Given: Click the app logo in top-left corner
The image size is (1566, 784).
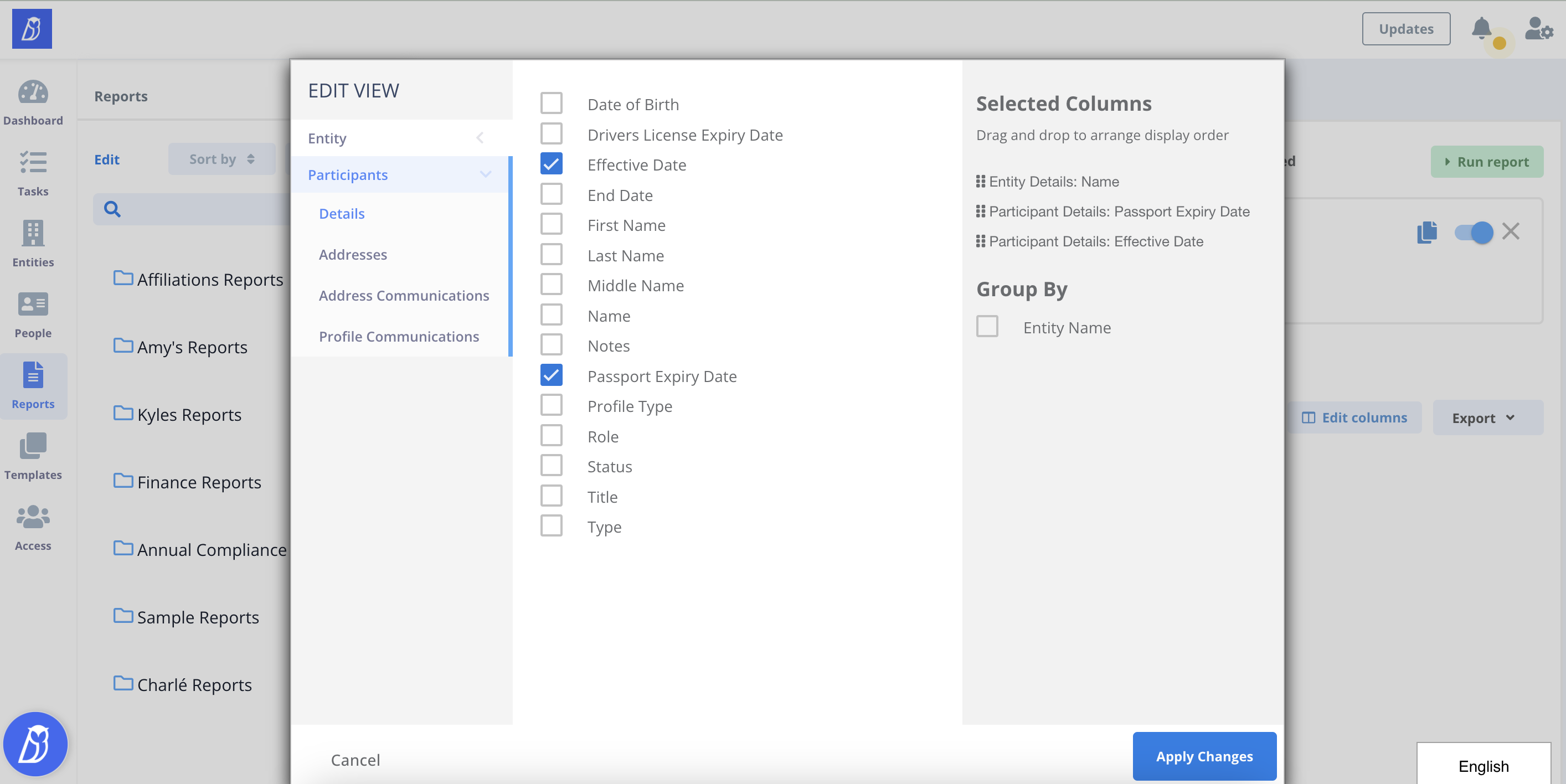Looking at the screenshot, I should (x=32, y=29).
